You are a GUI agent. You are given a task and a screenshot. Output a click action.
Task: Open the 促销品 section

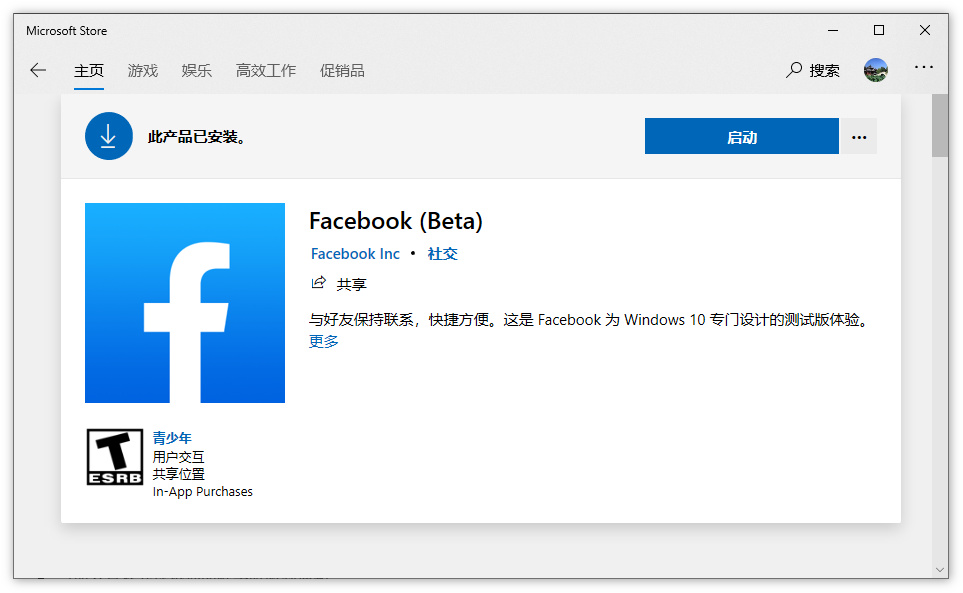[x=342, y=70]
